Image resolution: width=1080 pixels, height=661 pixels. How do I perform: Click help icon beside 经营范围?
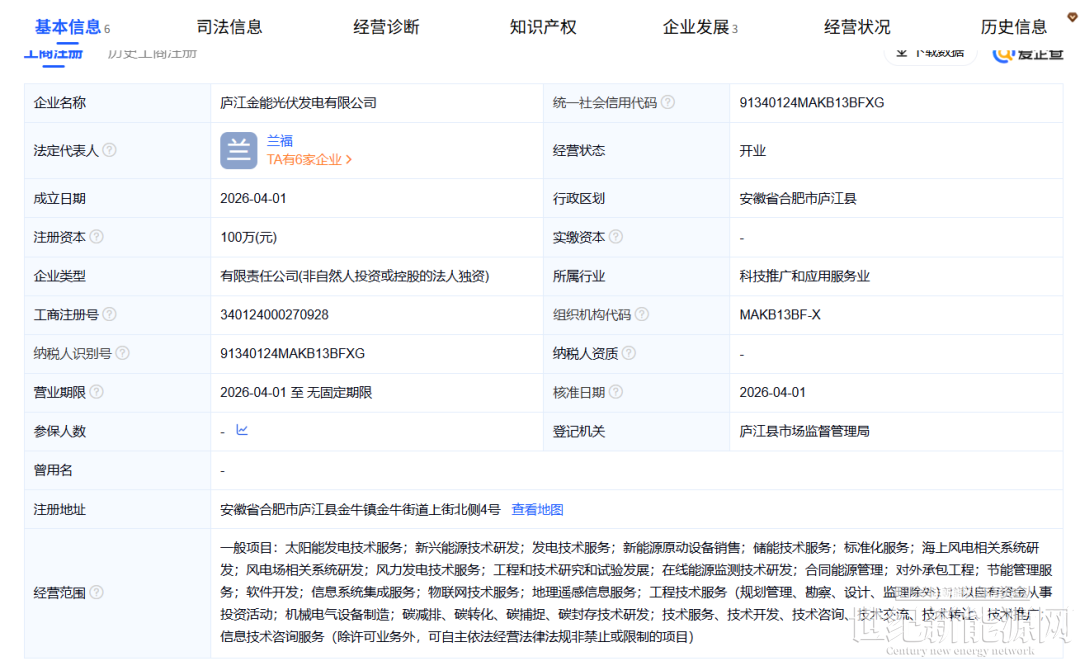click(x=96, y=592)
